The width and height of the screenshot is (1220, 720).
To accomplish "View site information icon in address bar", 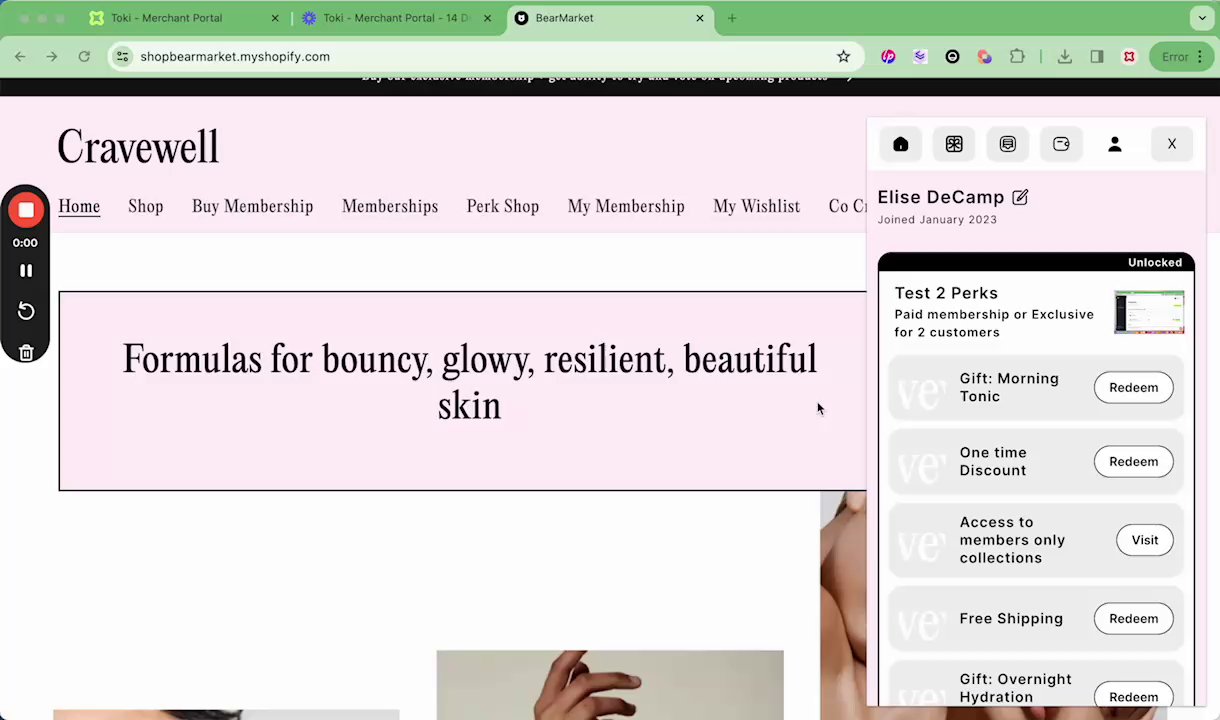I will (122, 57).
